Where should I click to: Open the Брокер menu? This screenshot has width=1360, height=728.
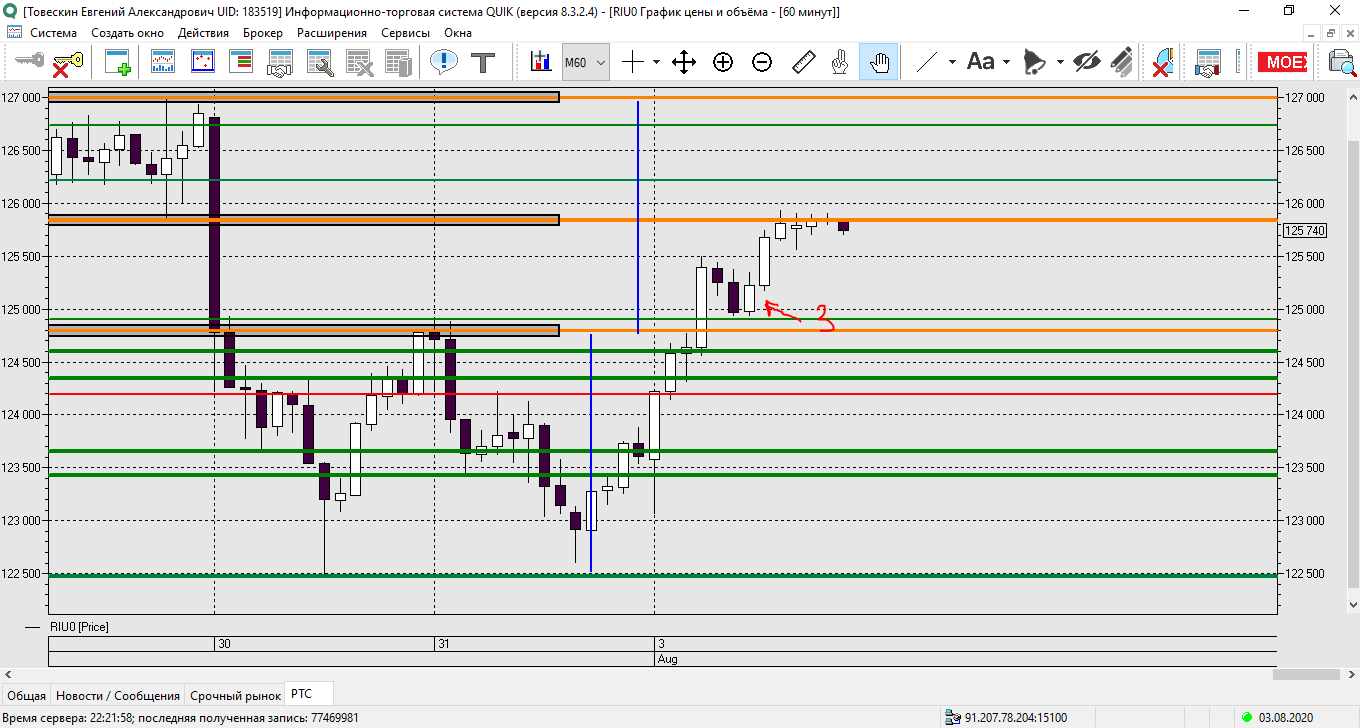[263, 33]
